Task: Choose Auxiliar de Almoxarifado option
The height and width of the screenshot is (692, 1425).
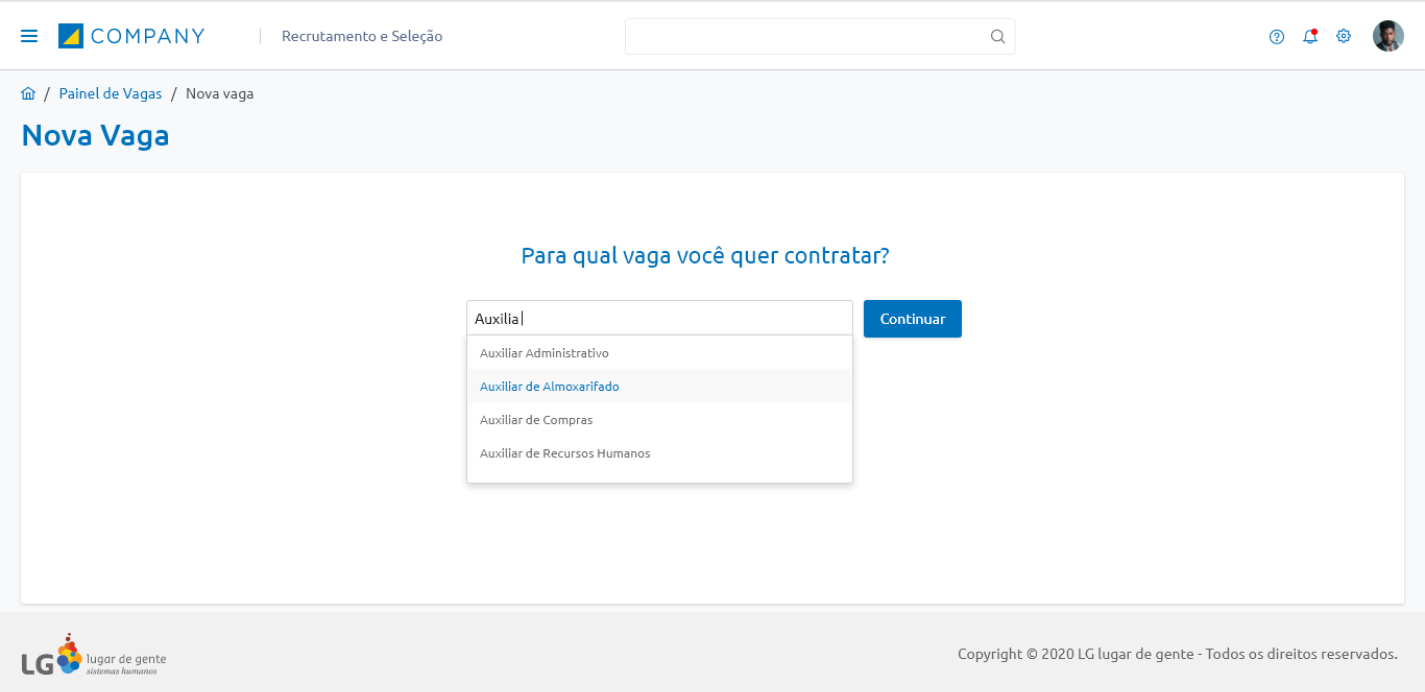Action: pyautogui.click(x=549, y=387)
